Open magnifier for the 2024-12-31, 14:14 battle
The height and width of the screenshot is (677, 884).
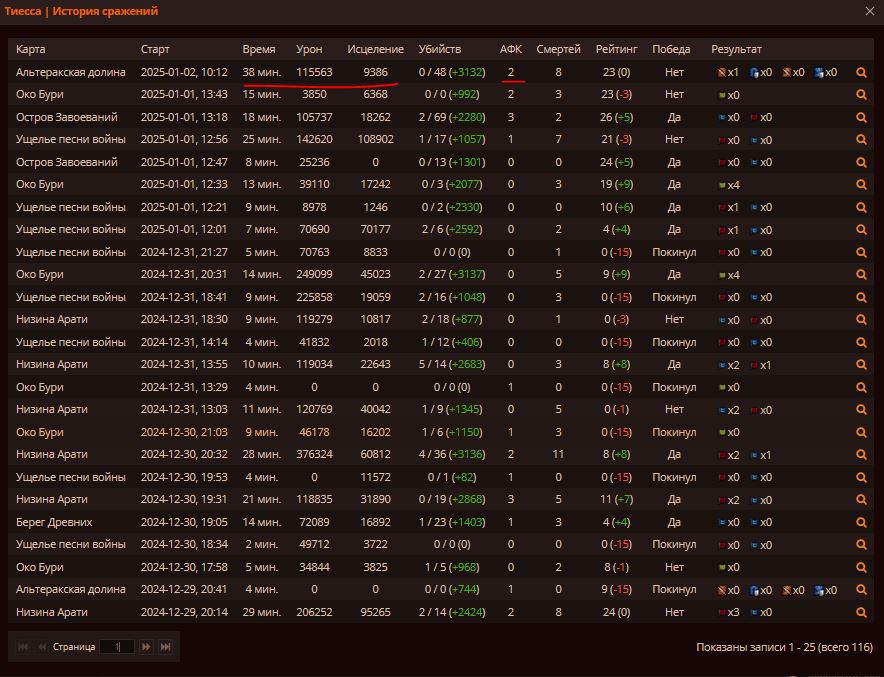coord(861,342)
